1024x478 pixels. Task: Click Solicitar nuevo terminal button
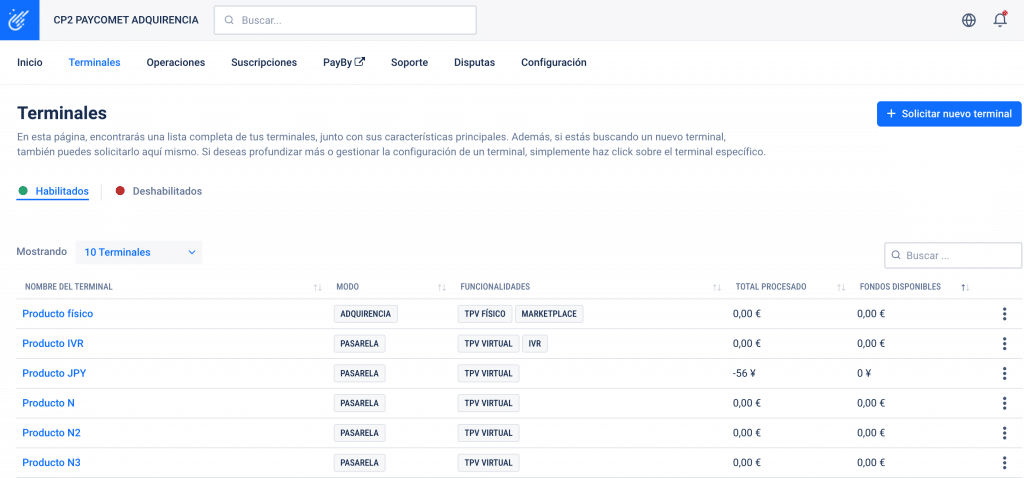click(x=949, y=114)
